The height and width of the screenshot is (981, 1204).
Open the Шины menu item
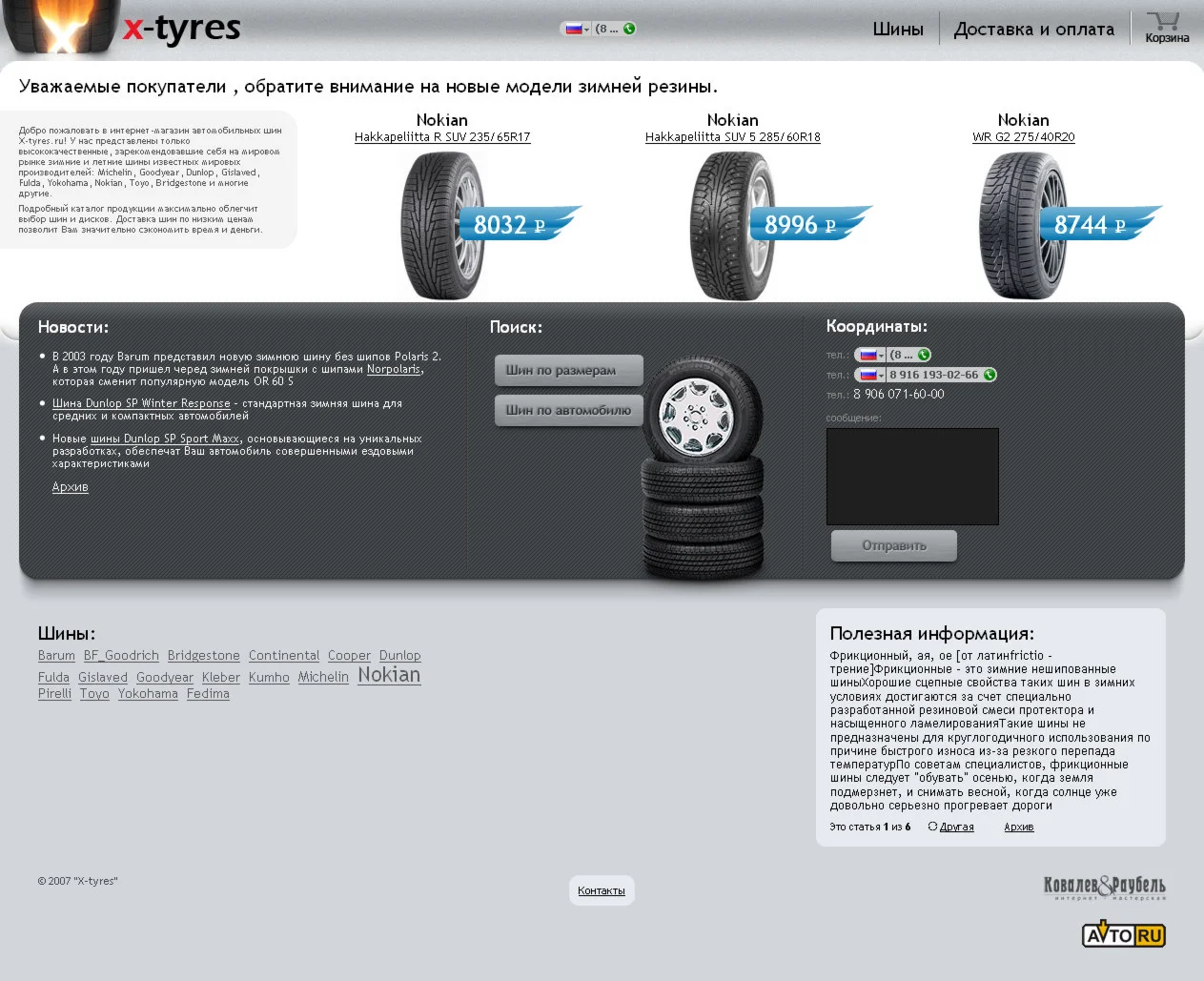898,30
